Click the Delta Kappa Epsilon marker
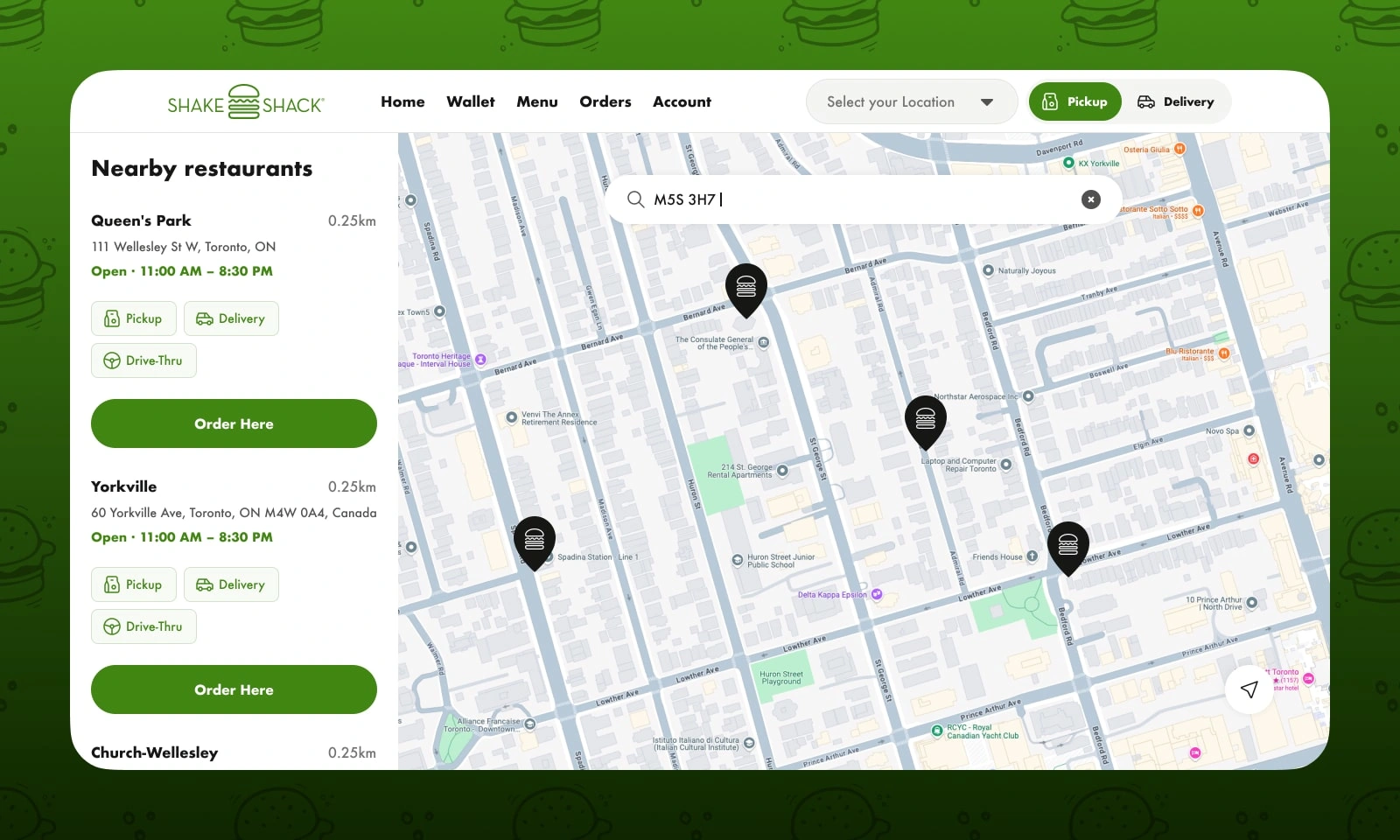1400x840 pixels. (877, 594)
